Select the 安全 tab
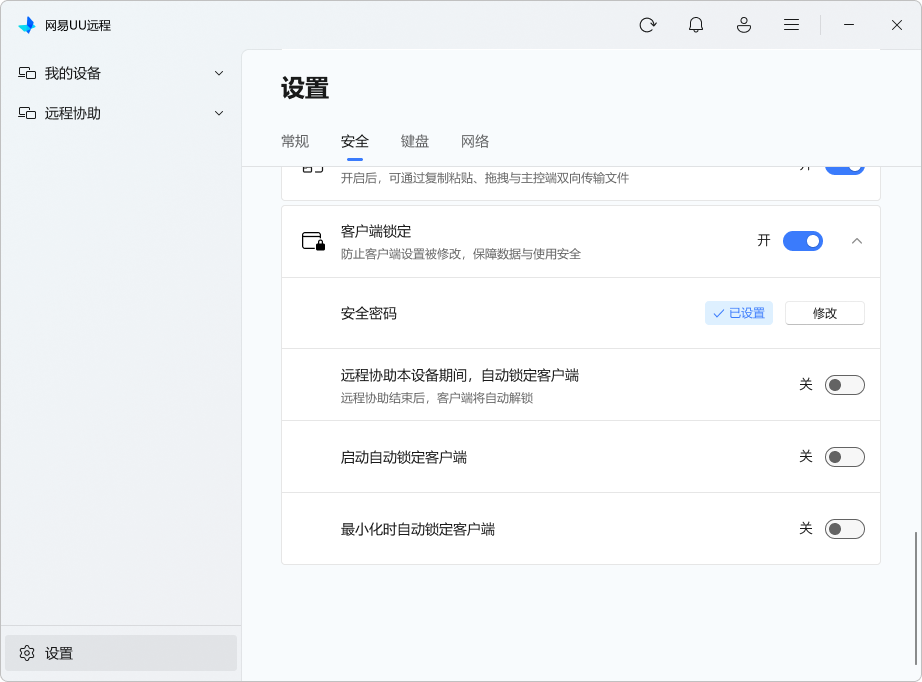The height and width of the screenshot is (682, 922). click(x=355, y=141)
